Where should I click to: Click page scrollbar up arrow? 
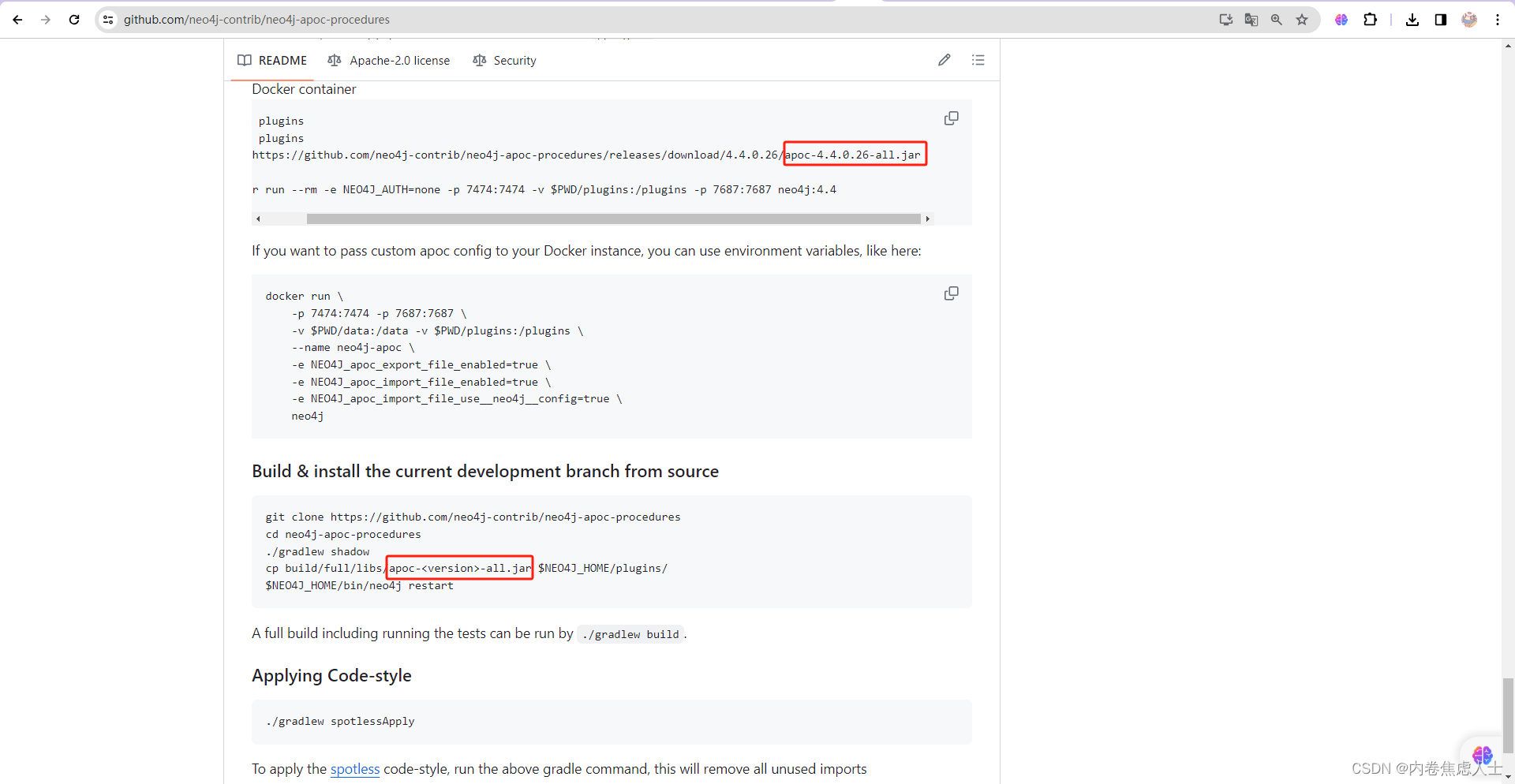coord(1508,46)
